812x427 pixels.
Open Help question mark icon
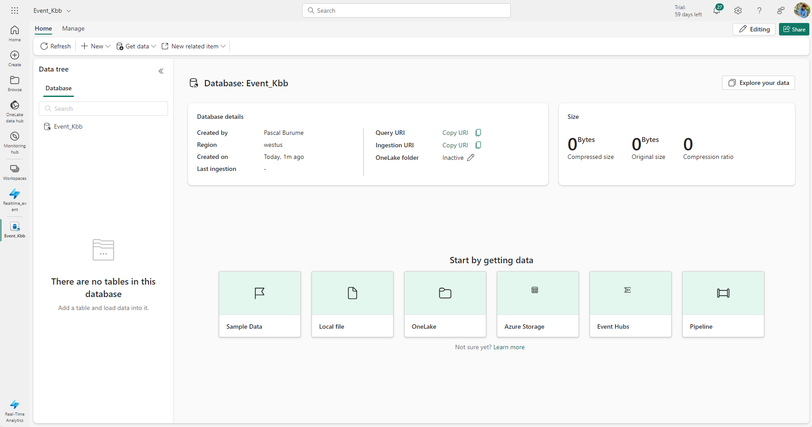pyautogui.click(x=759, y=10)
